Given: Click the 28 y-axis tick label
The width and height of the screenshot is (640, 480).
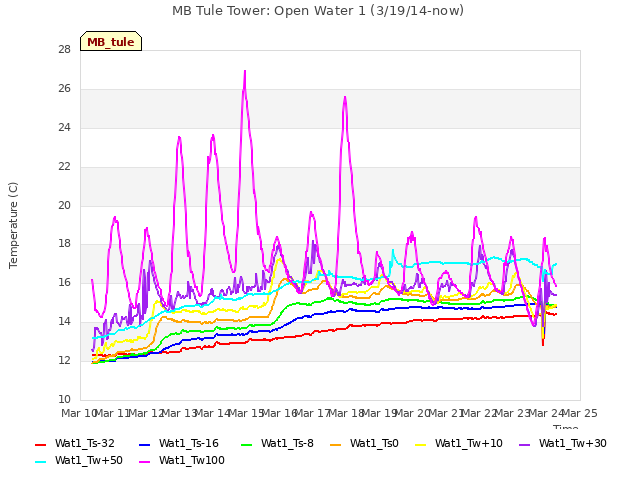Looking at the screenshot, I should click(64, 50).
